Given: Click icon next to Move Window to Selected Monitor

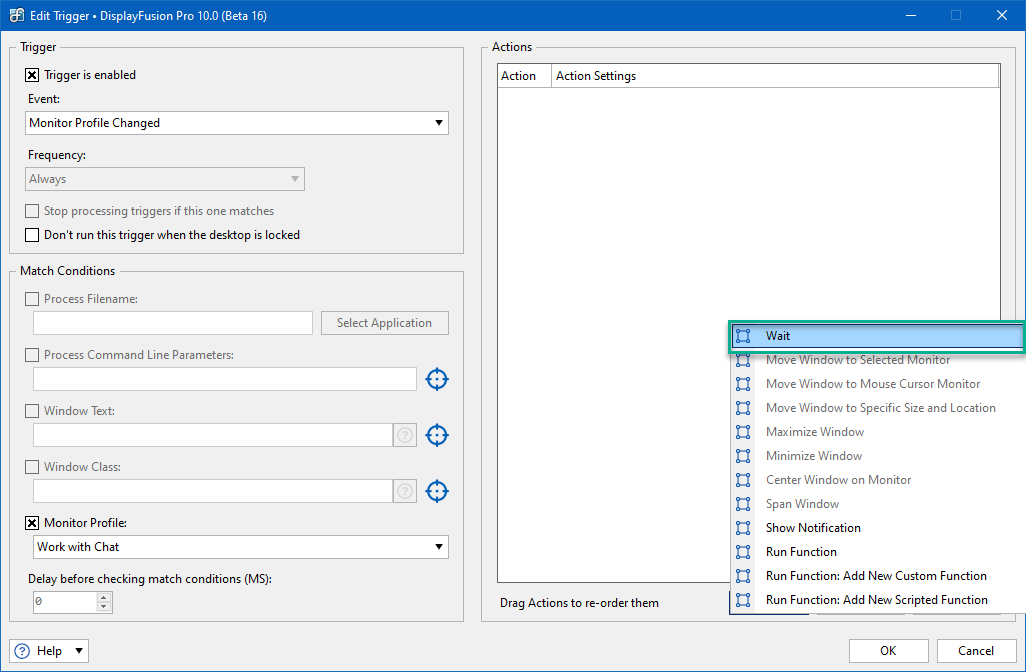Looking at the screenshot, I should (743, 360).
